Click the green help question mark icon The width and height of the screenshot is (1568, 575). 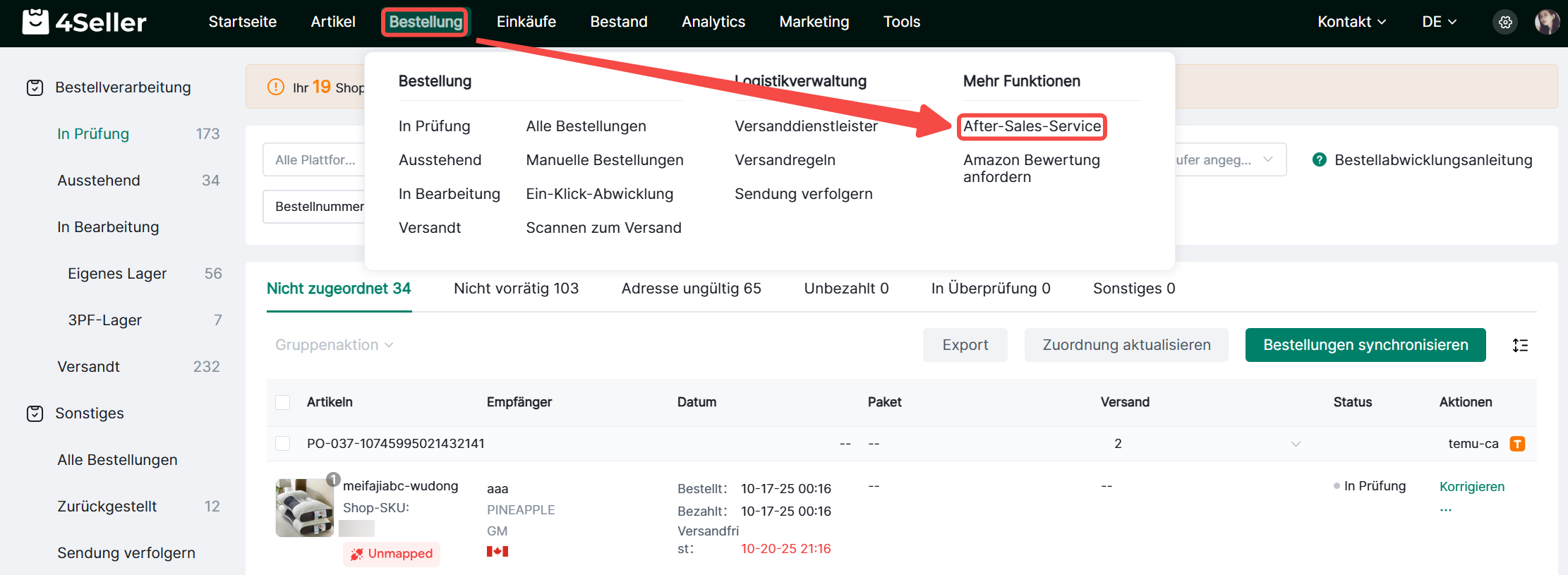click(x=1319, y=160)
